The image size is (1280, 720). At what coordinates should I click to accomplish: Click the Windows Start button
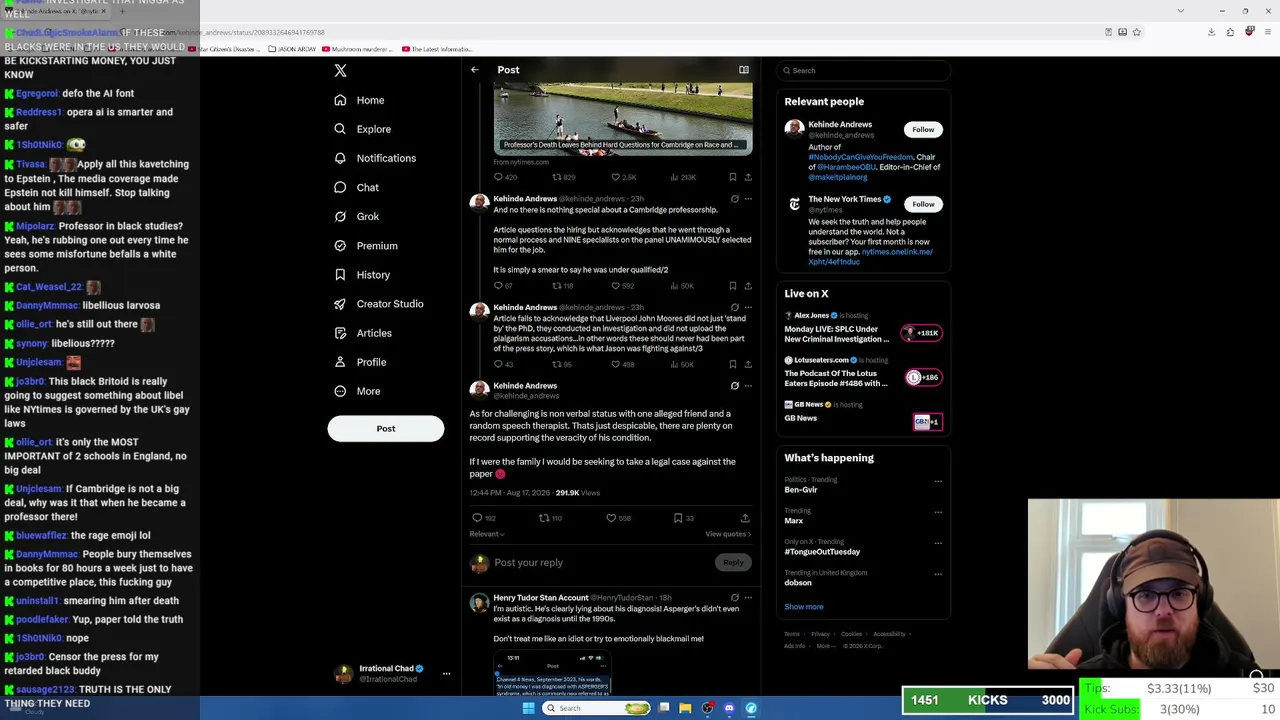(x=528, y=708)
